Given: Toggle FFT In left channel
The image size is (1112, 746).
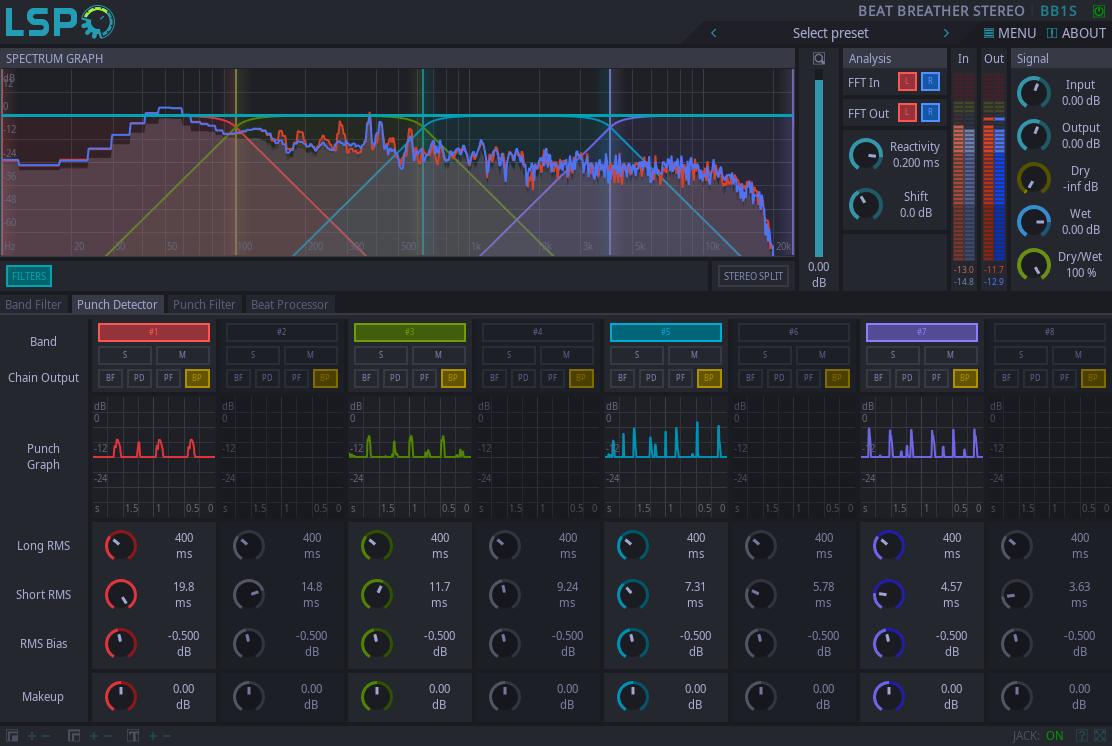Looking at the screenshot, I should tap(907, 83).
